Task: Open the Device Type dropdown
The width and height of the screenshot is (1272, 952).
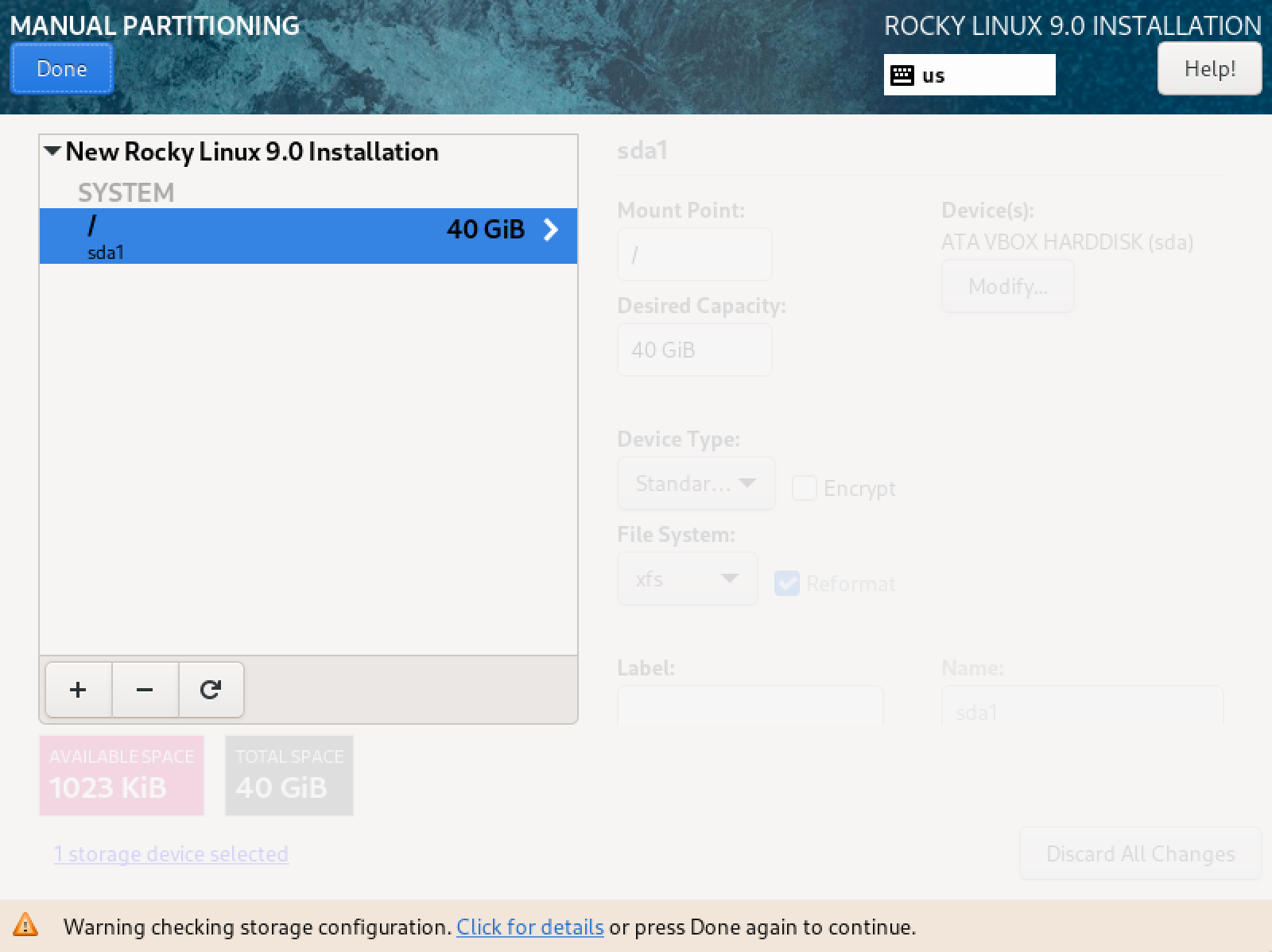Action: click(x=696, y=483)
